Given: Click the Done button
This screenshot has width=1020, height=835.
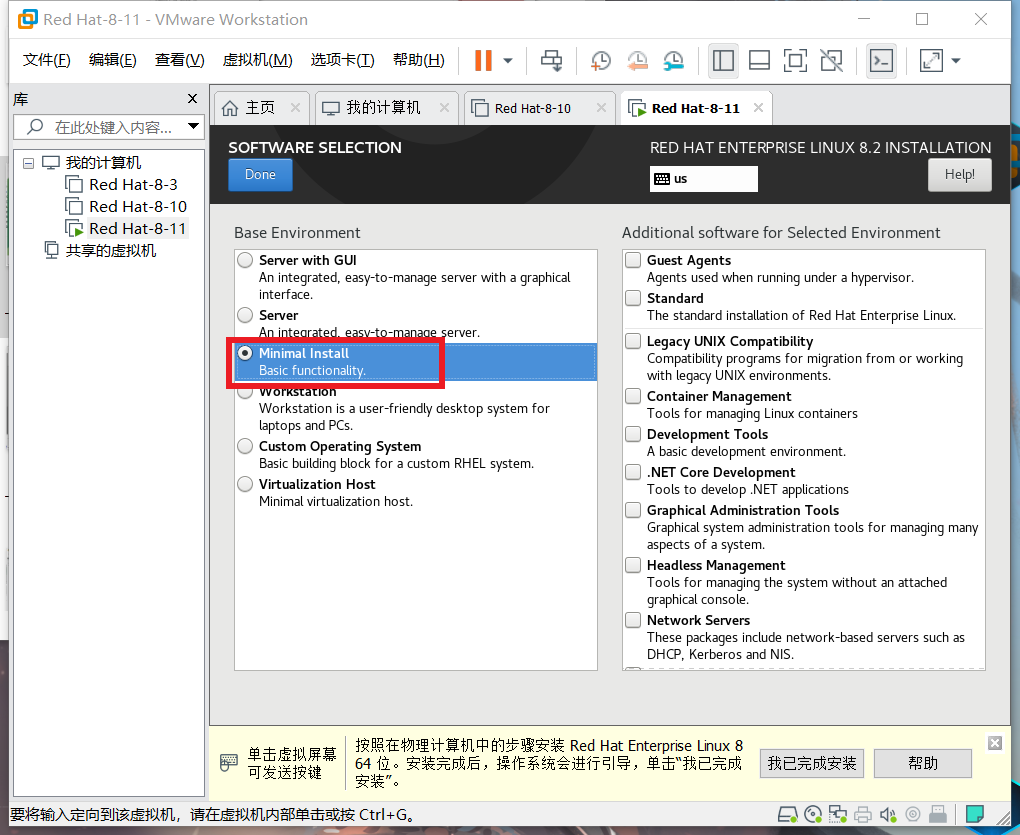Looking at the screenshot, I should 260,175.
